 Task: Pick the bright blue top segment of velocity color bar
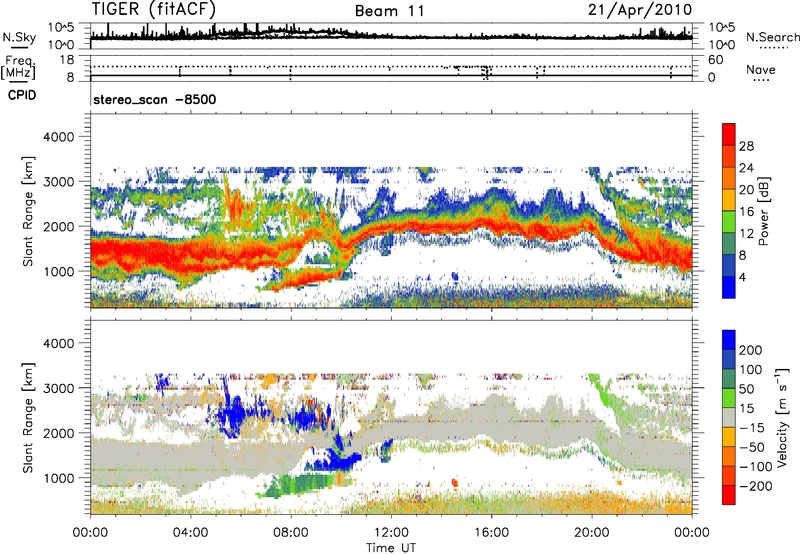729,340
